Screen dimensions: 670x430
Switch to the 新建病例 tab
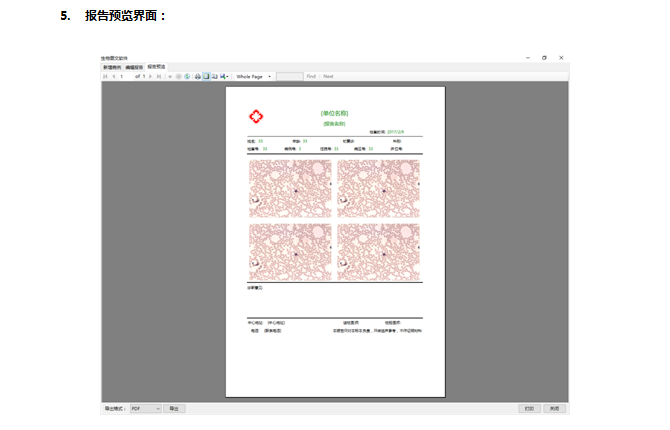[111, 67]
